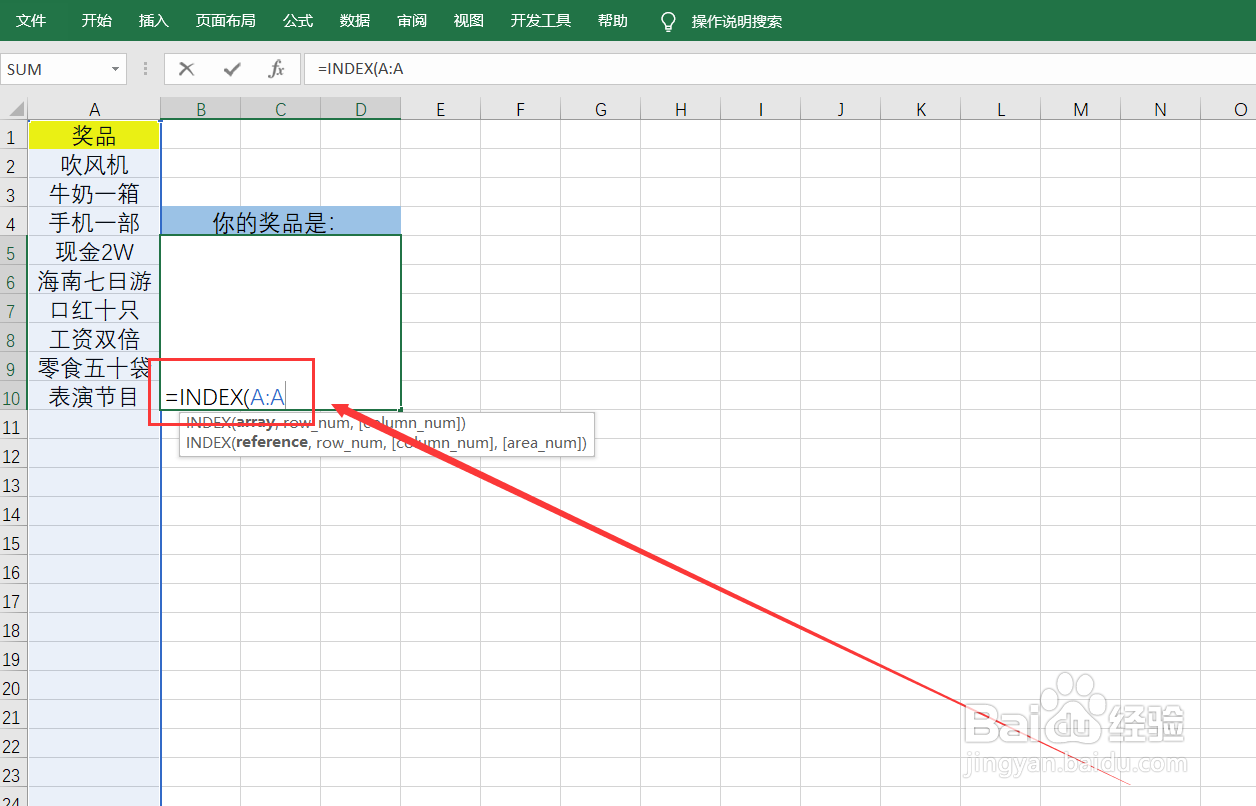Screen dimensions: 1256x806
Task: Select column B header
Action: tap(201, 109)
